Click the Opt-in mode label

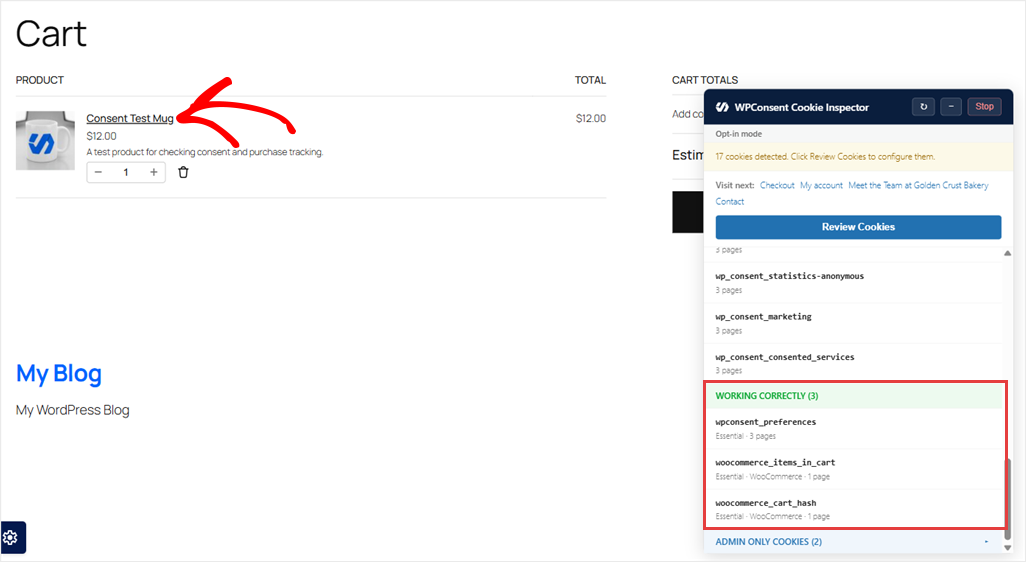click(738, 134)
